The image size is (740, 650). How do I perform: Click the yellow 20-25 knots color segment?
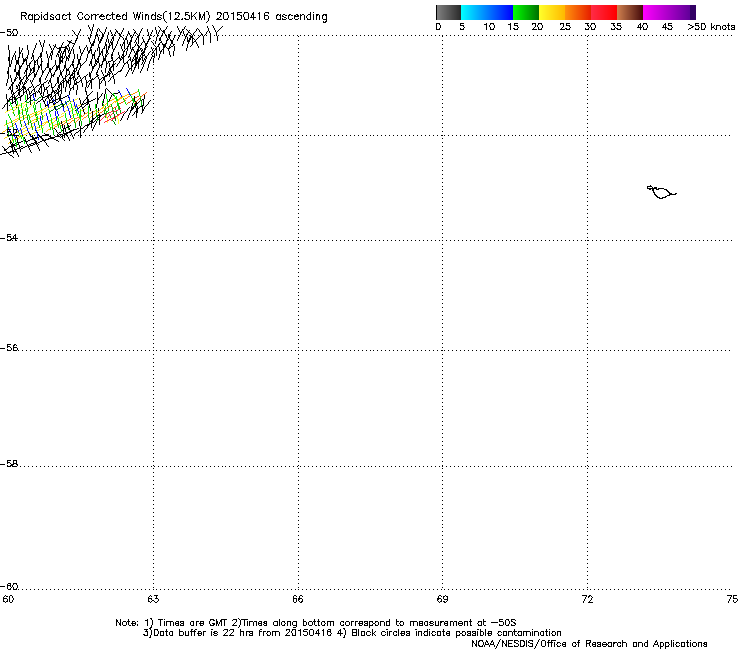tap(552, 12)
